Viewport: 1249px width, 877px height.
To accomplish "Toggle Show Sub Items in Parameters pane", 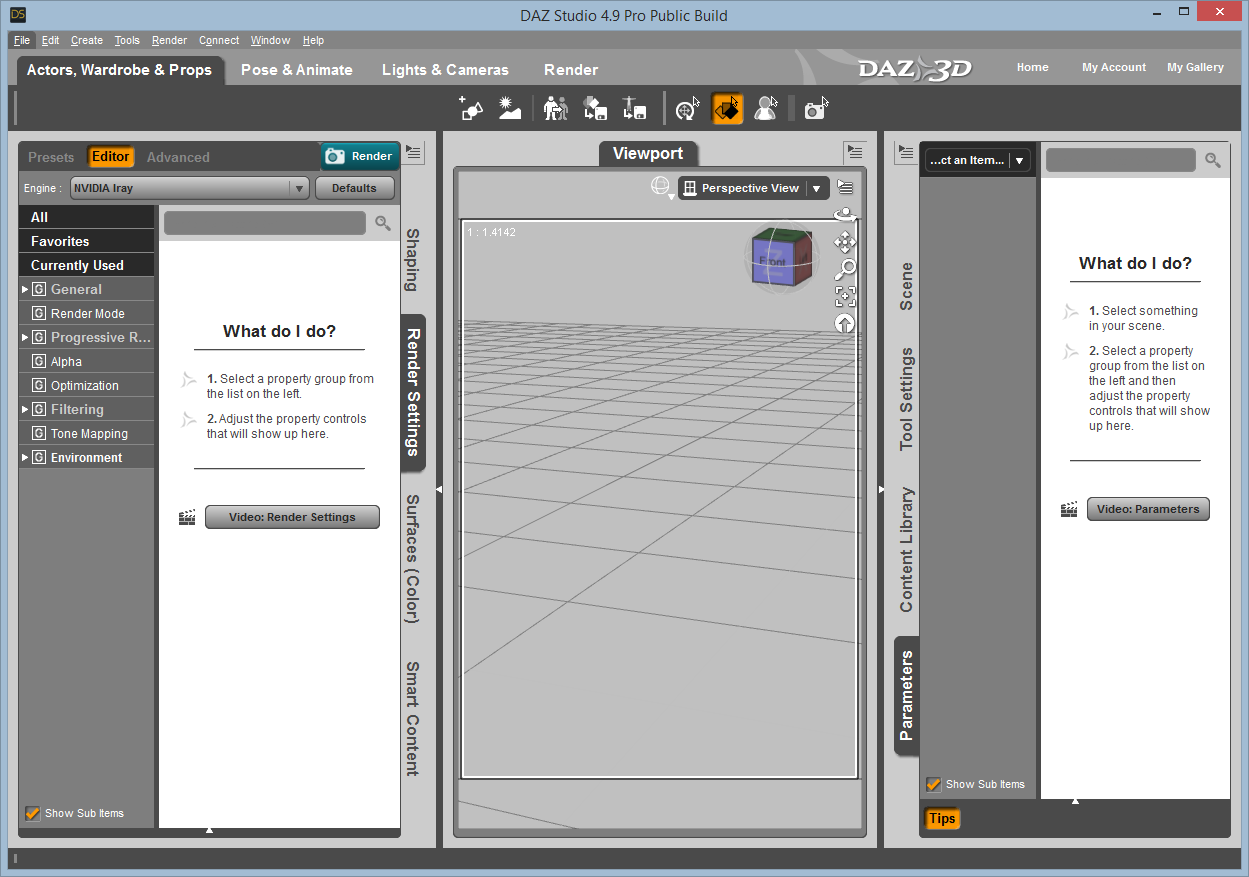I will 933,784.
